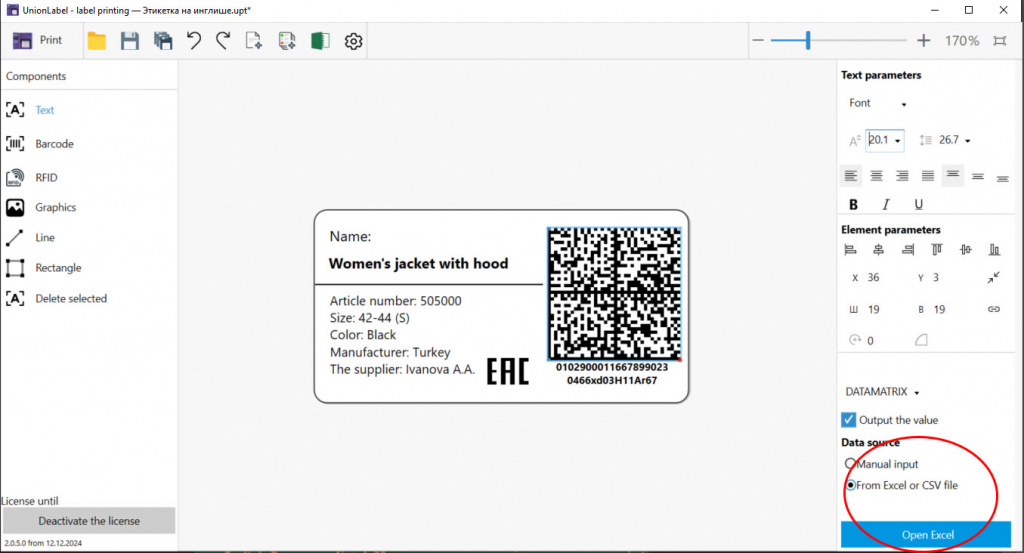Align text right
Image resolution: width=1024 pixels, height=553 pixels.
click(902, 176)
